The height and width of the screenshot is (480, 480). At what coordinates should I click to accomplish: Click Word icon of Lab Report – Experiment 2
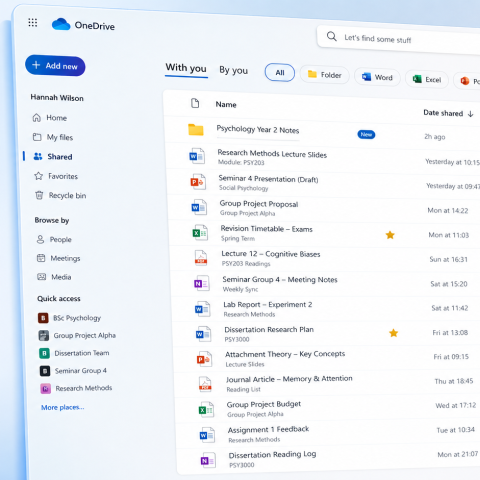(x=203, y=309)
